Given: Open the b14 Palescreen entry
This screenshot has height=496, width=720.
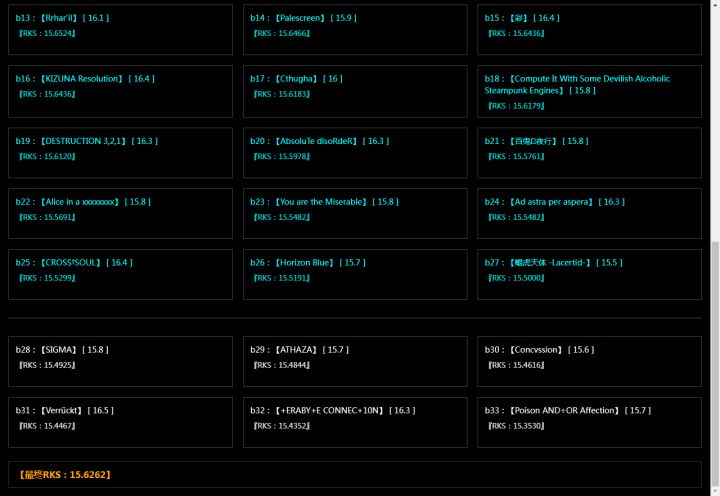Looking at the screenshot, I should tap(355, 29).
